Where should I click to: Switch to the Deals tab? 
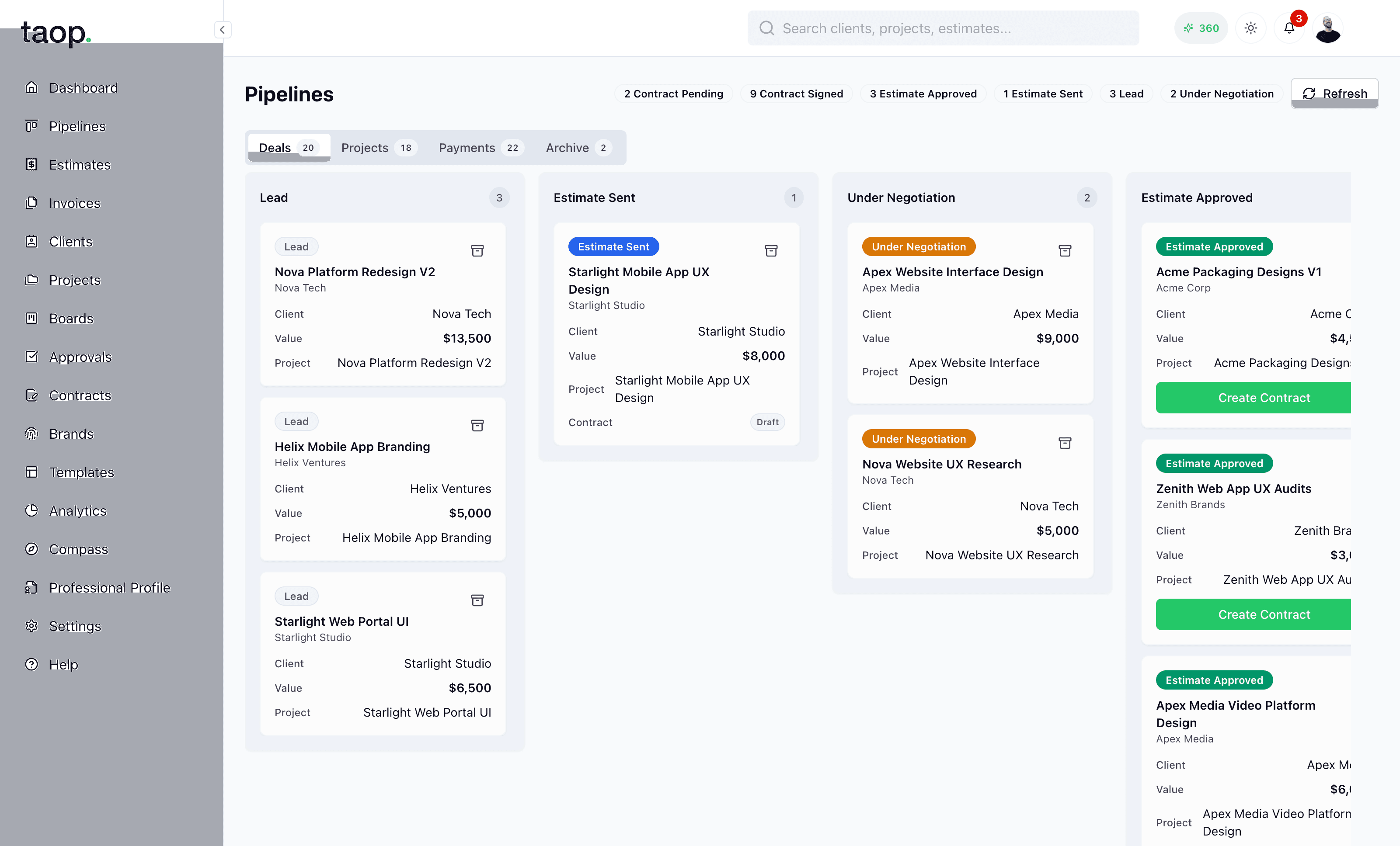[289, 148]
